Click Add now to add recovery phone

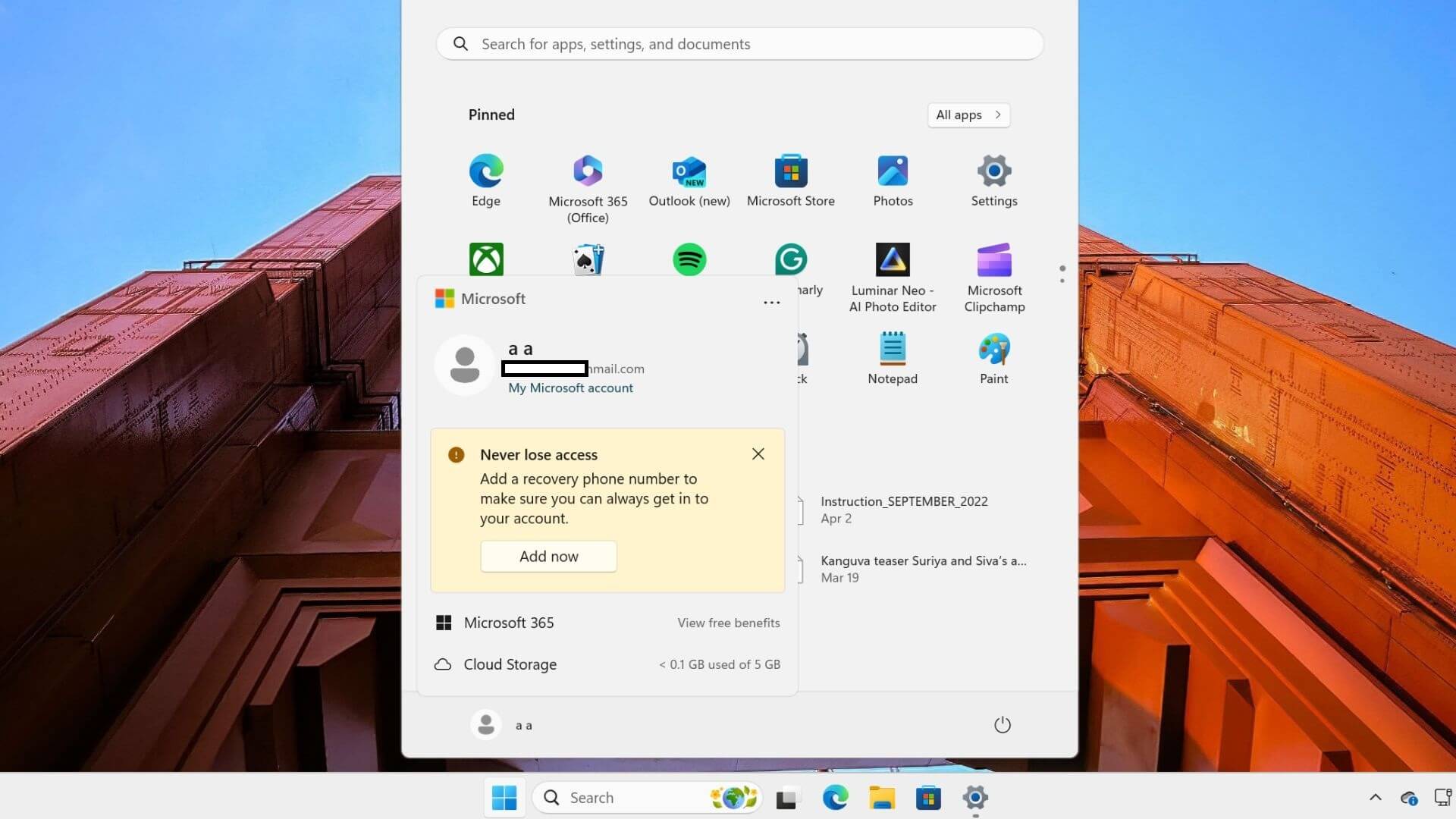[548, 556]
